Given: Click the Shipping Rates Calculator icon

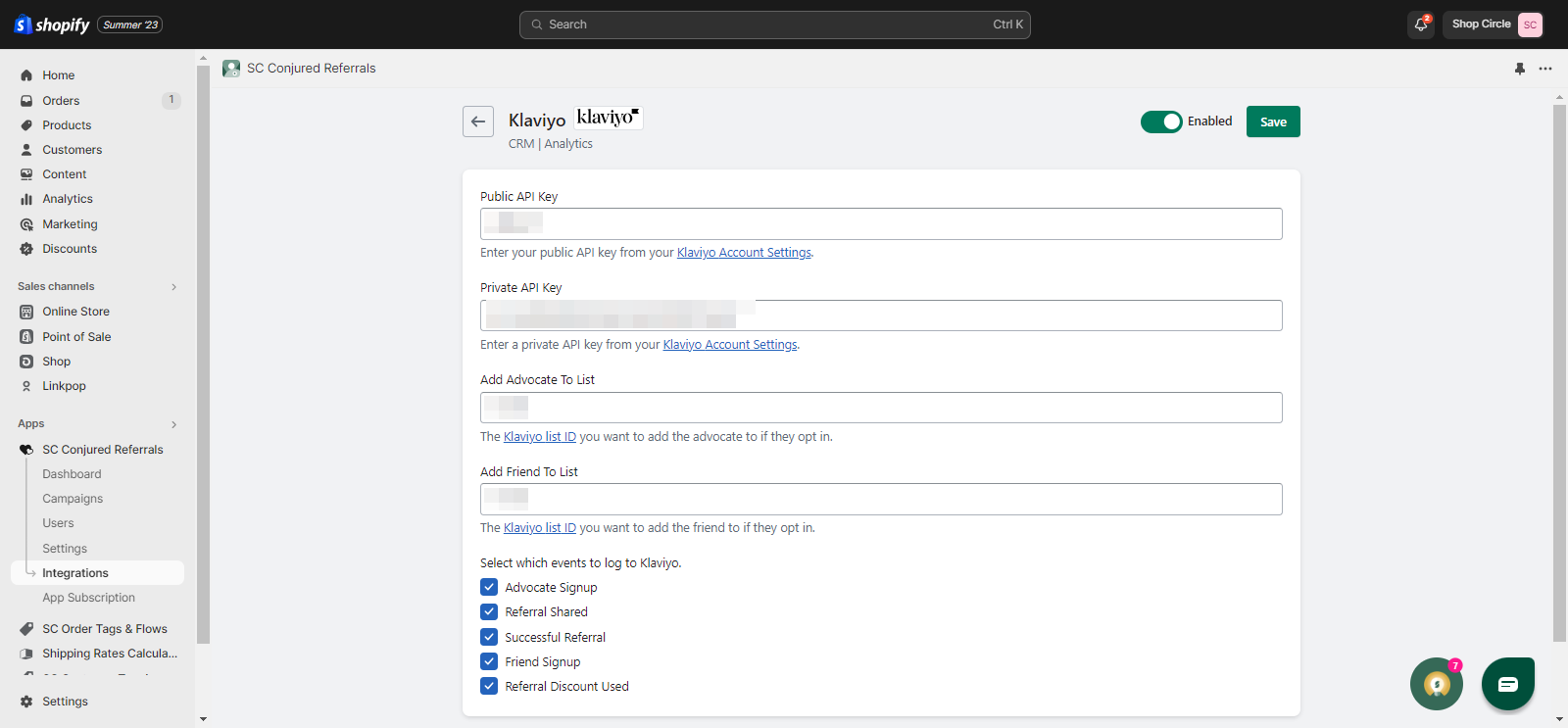Looking at the screenshot, I should pos(26,654).
